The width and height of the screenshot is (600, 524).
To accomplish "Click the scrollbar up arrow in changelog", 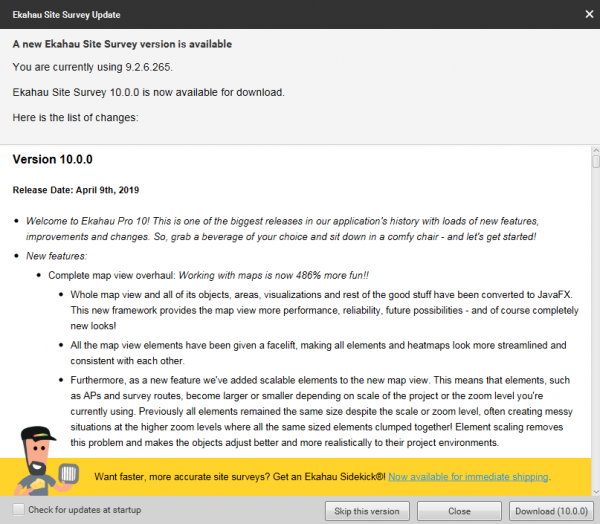I will point(595,150).
